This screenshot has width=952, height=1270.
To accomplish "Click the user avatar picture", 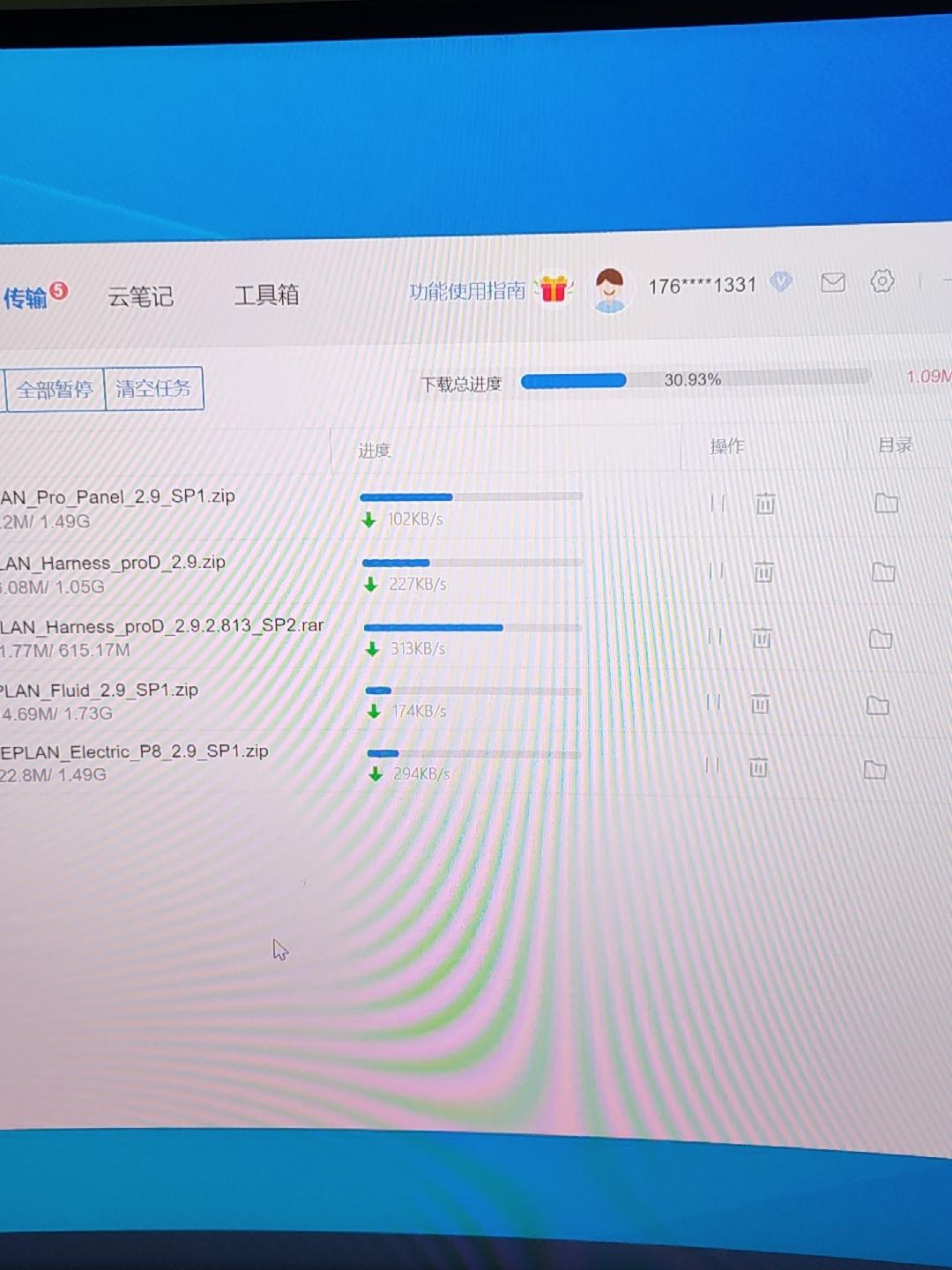I will [x=609, y=289].
